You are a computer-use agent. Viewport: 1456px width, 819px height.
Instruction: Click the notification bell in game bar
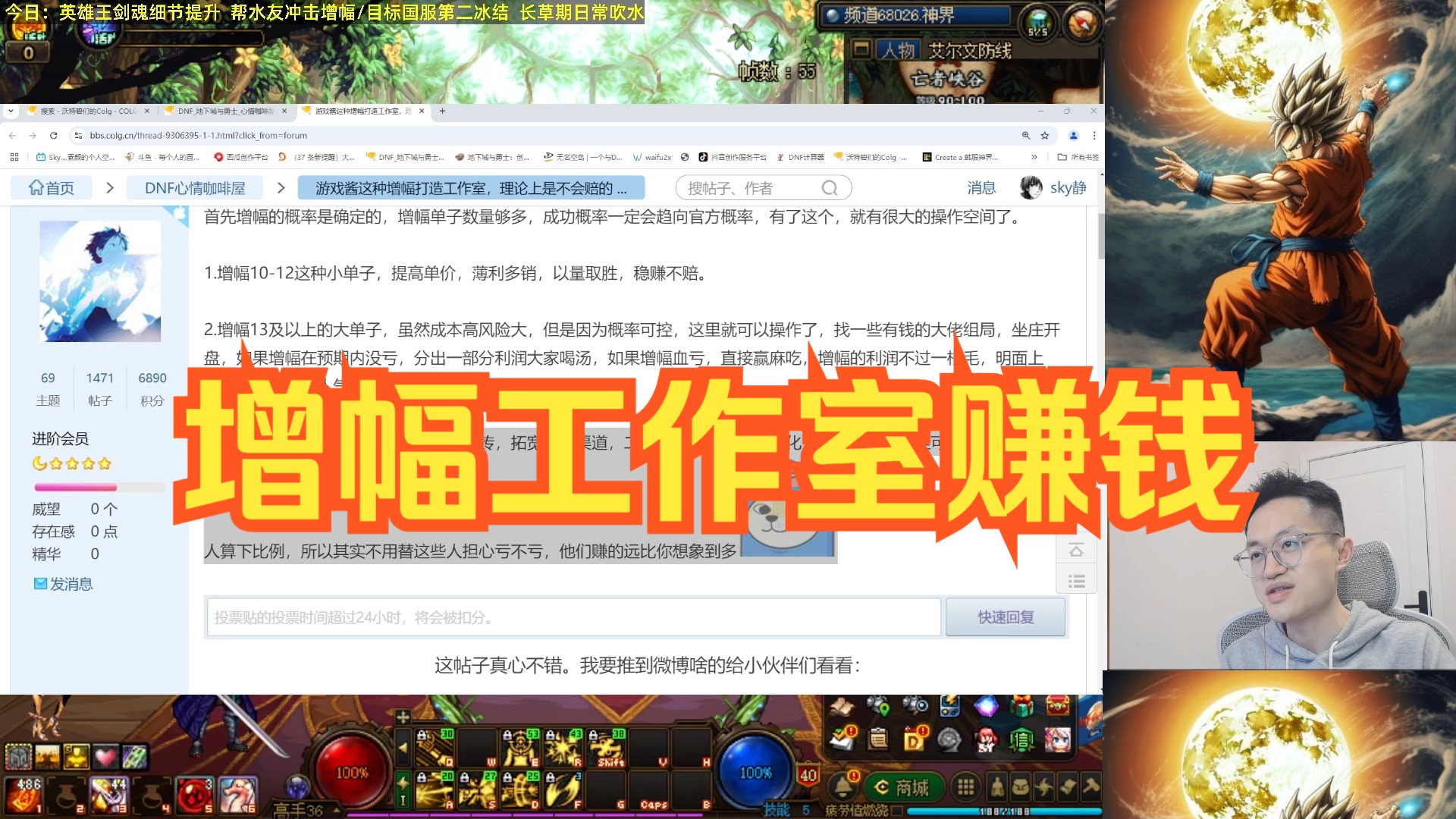(843, 787)
